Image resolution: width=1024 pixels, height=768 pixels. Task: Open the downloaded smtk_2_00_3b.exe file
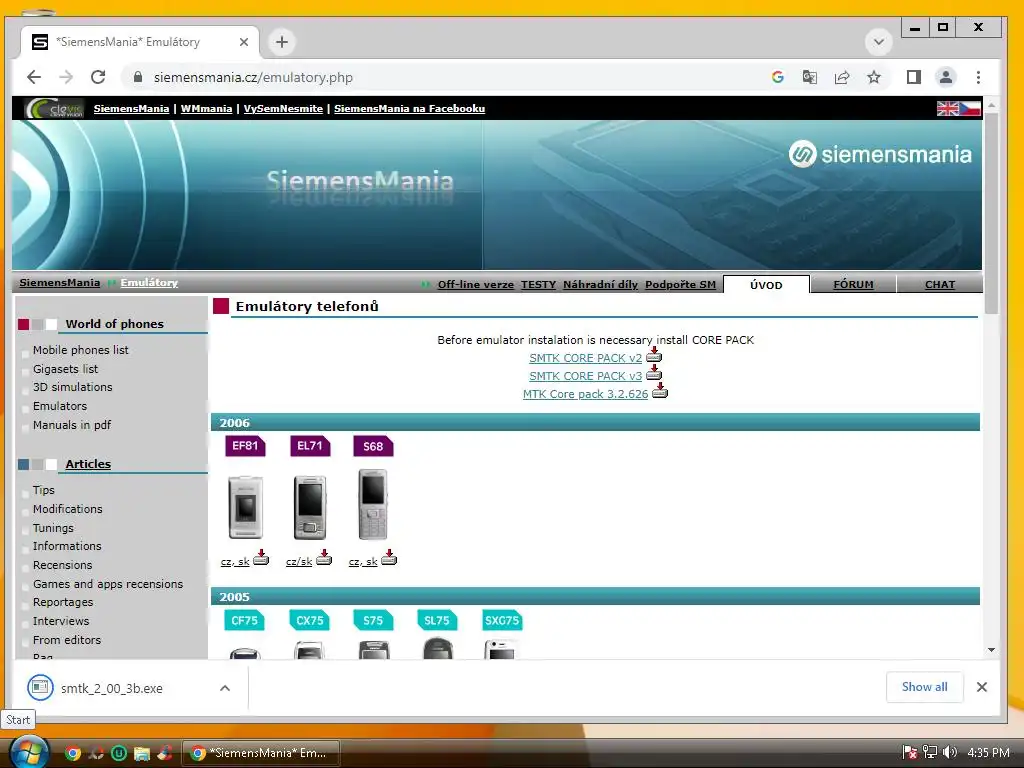(112, 688)
